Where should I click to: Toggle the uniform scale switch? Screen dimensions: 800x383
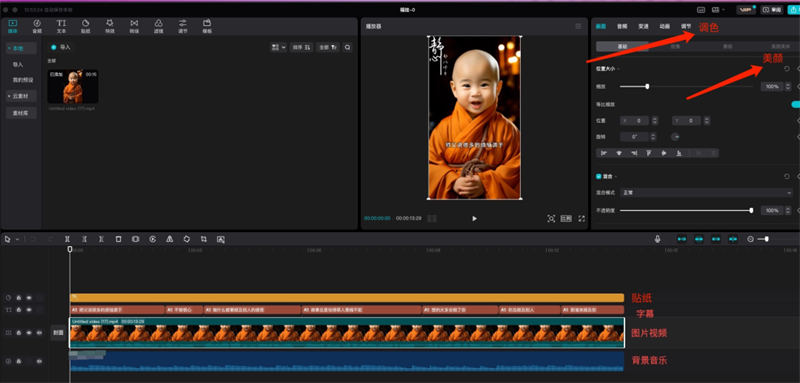(x=795, y=104)
